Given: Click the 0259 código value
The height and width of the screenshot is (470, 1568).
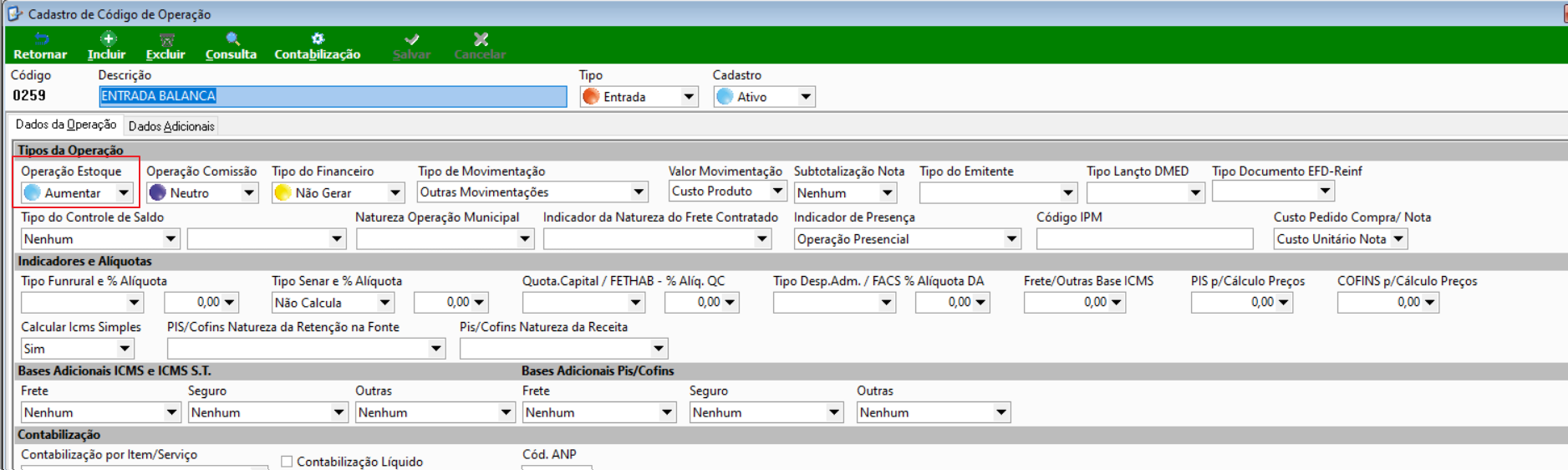Looking at the screenshot, I should coord(29,95).
